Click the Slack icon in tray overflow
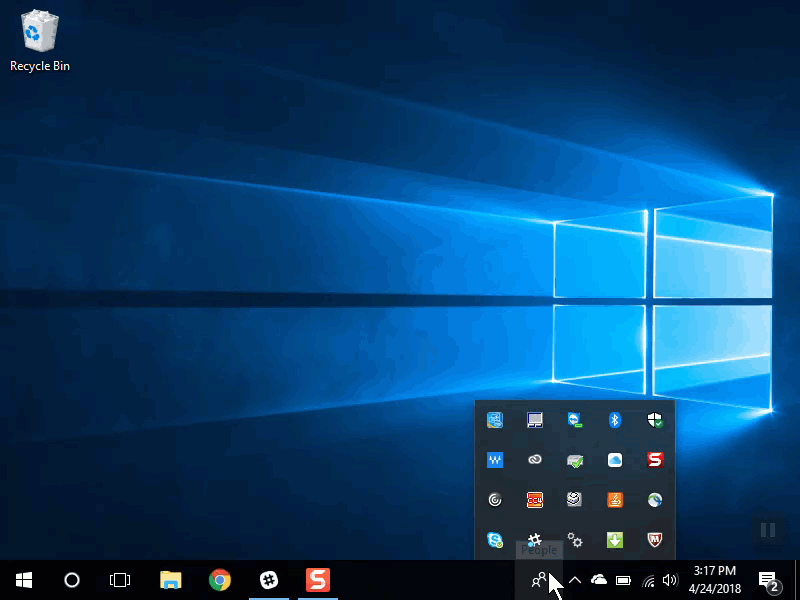 click(x=535, y=538)
